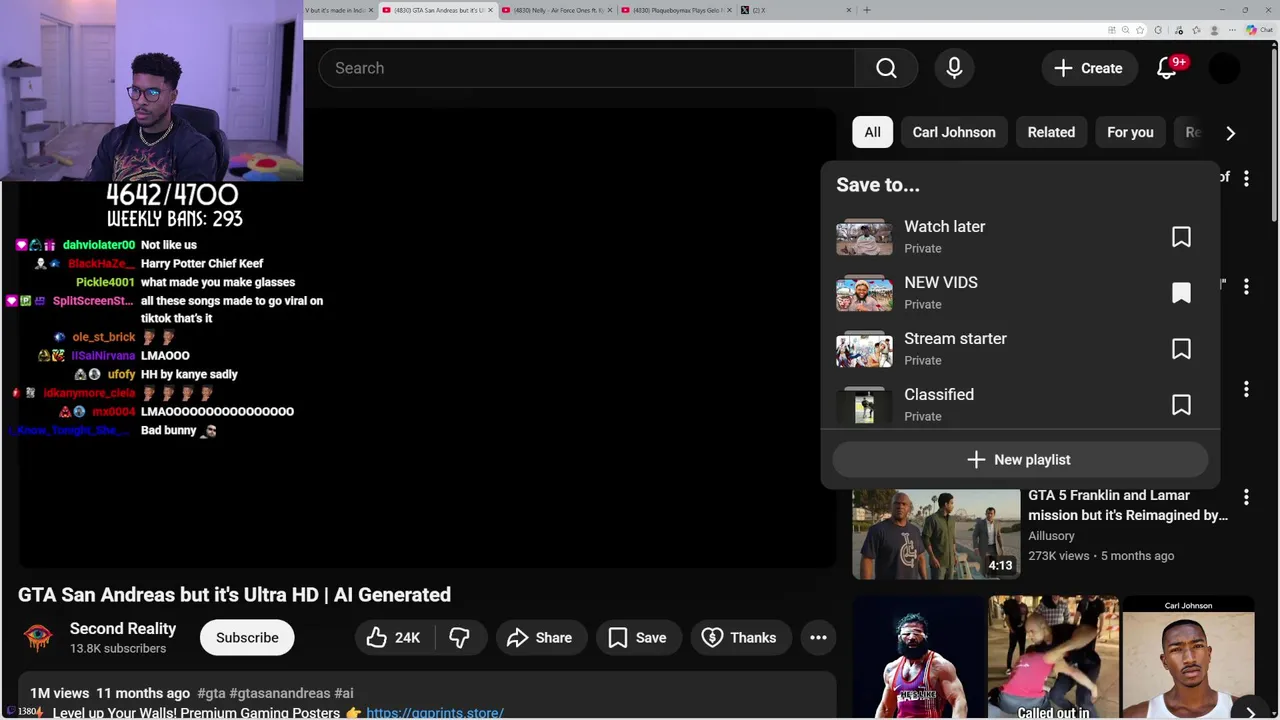Toggle Stream starter playlist bookmark
This screenshot has height=720, width=1280.
[x=1181, y=349]
